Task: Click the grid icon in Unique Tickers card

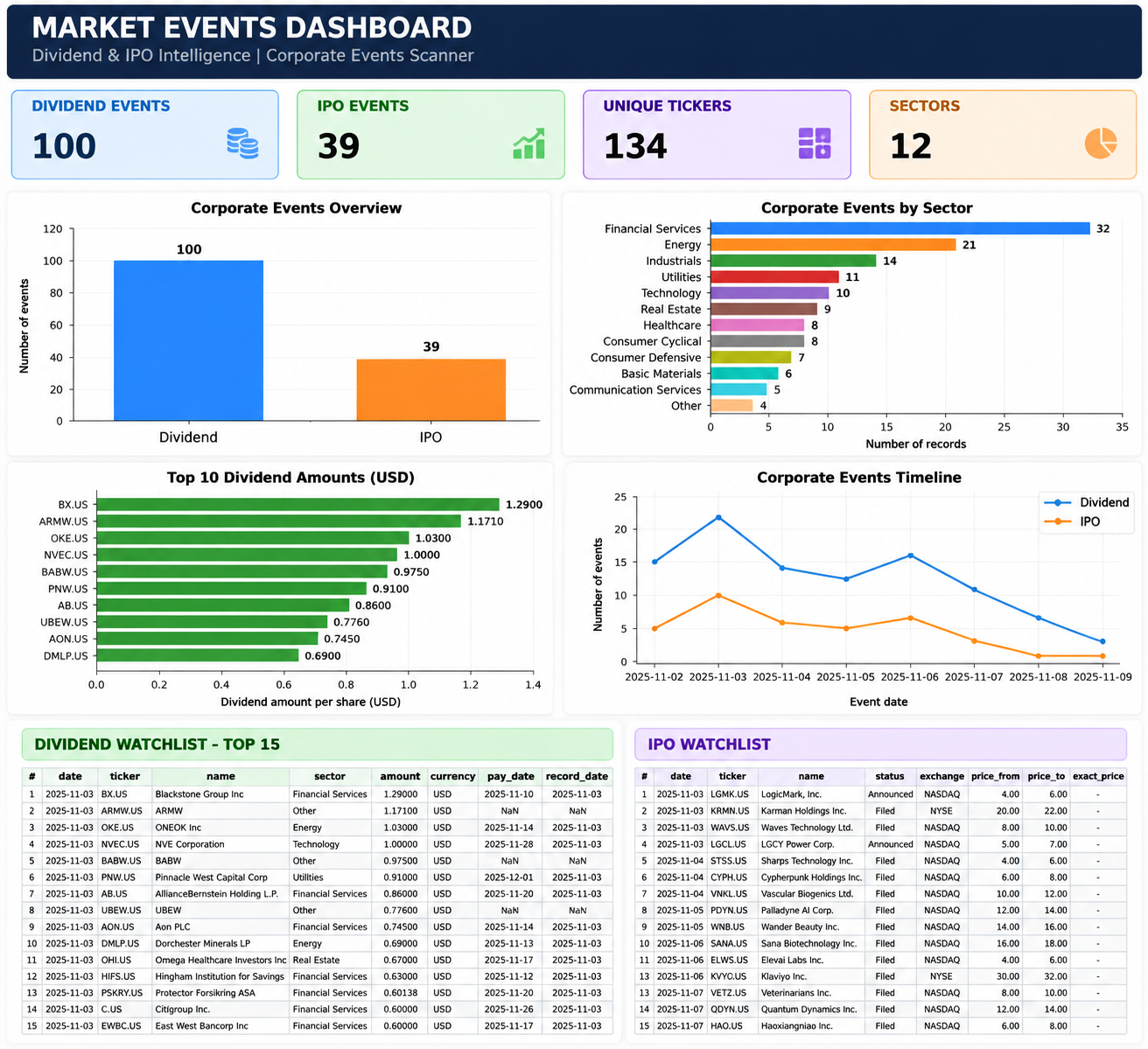Action: 815,143
